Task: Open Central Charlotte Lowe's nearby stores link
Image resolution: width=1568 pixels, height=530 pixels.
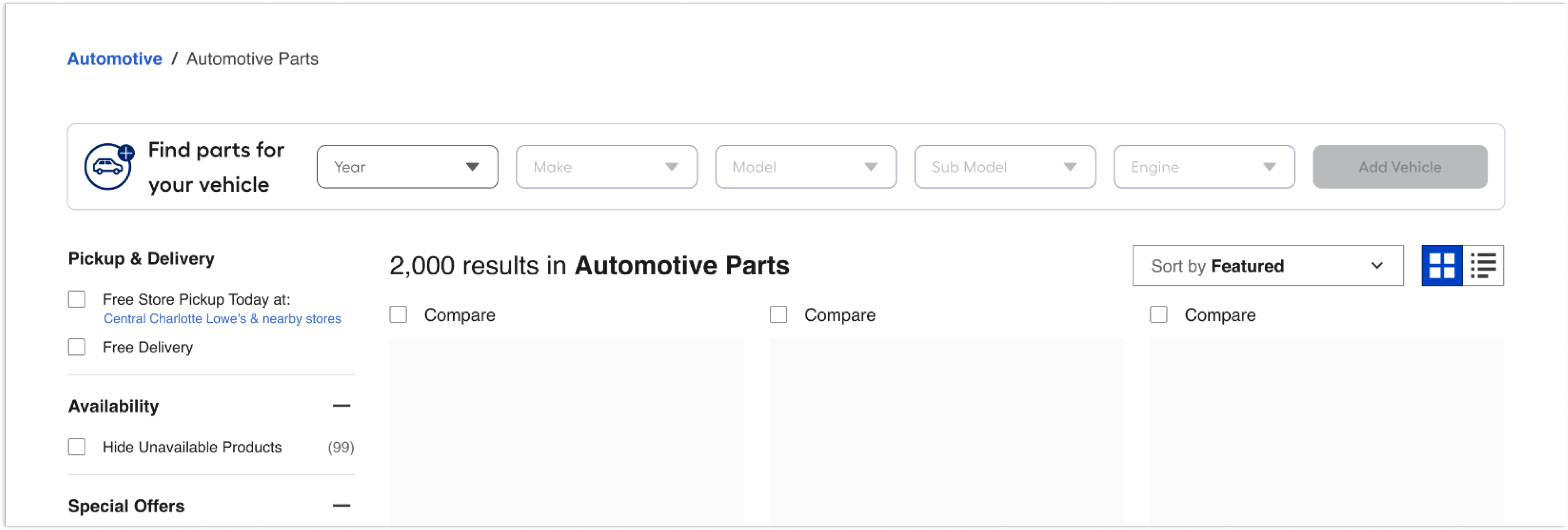Action: pyautogui.click(x=222, y=319)
